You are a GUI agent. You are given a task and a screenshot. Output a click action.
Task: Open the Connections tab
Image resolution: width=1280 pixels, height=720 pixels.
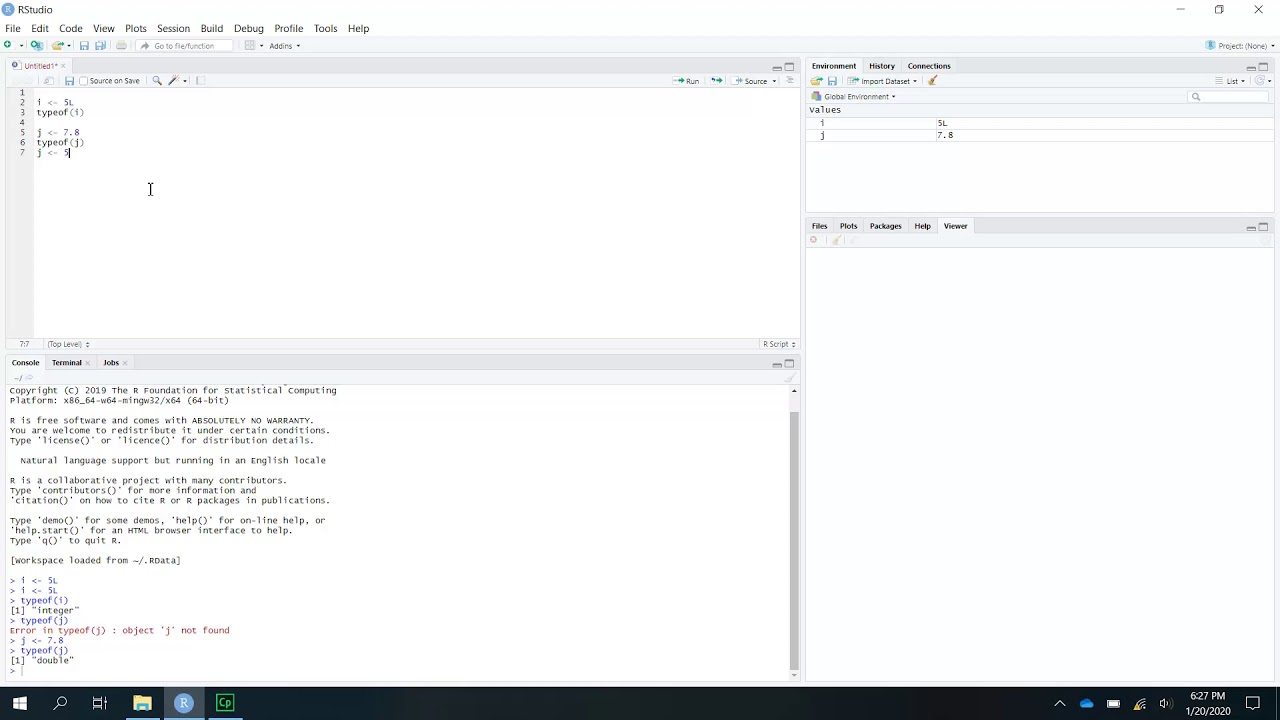(x=929, y=66)
